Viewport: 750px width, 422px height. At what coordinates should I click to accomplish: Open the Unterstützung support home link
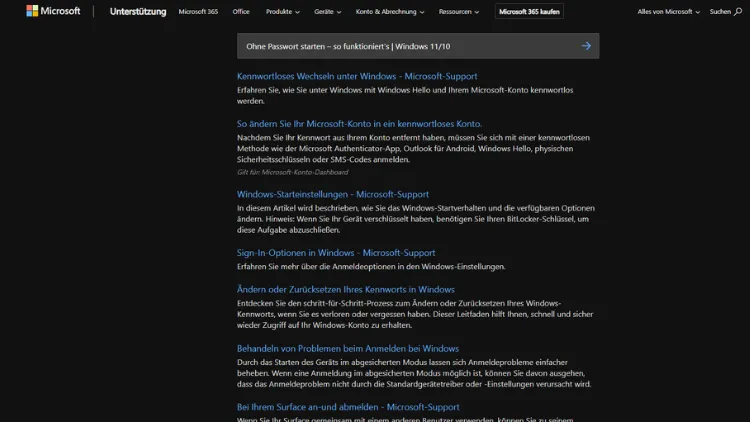(x=138, y=11)
